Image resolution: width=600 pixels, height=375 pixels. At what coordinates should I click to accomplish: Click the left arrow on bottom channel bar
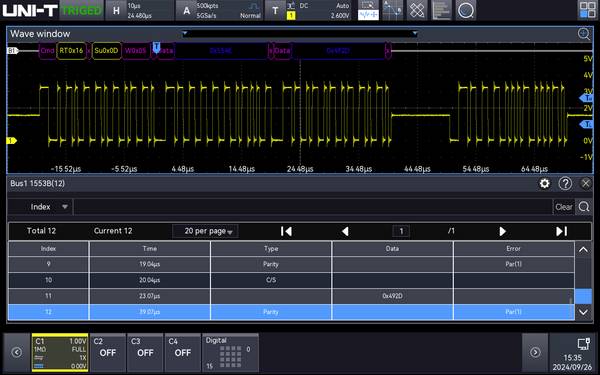coord(16,352)
